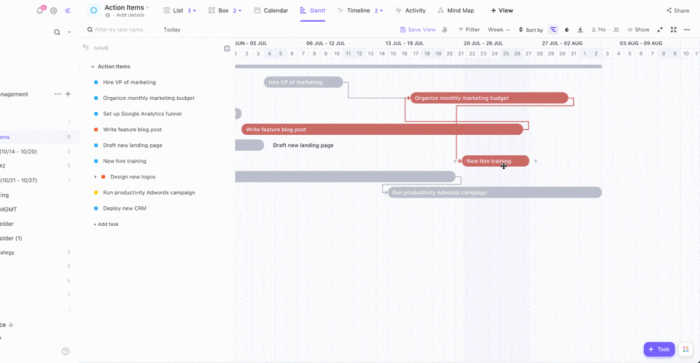
Task: Open the notifications bell icon
Action: coord(40,10)
